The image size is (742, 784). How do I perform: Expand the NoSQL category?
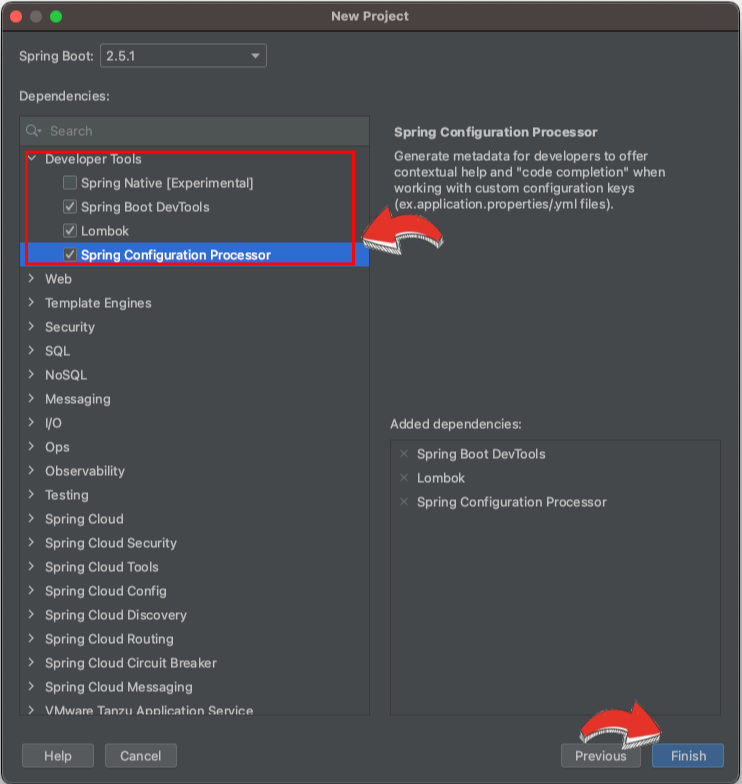point(32,374)
